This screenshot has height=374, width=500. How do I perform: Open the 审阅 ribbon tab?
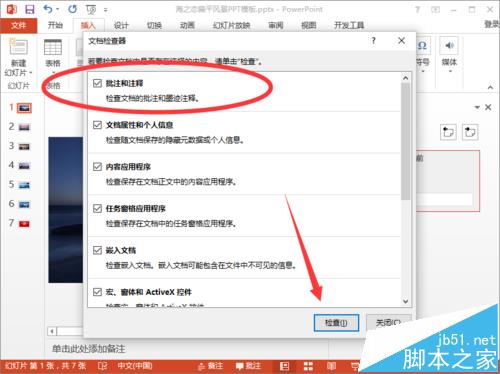[276, 25]
